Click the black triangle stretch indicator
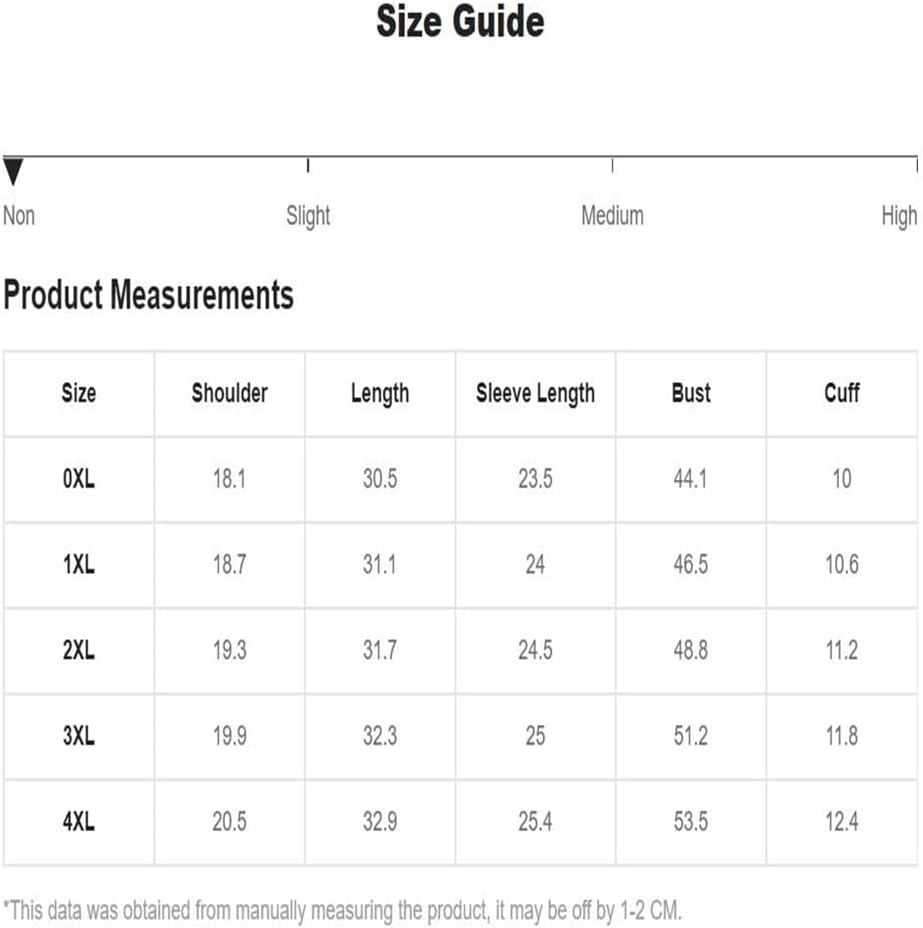This screenshot has height=928, width=923. pos(13,172)
